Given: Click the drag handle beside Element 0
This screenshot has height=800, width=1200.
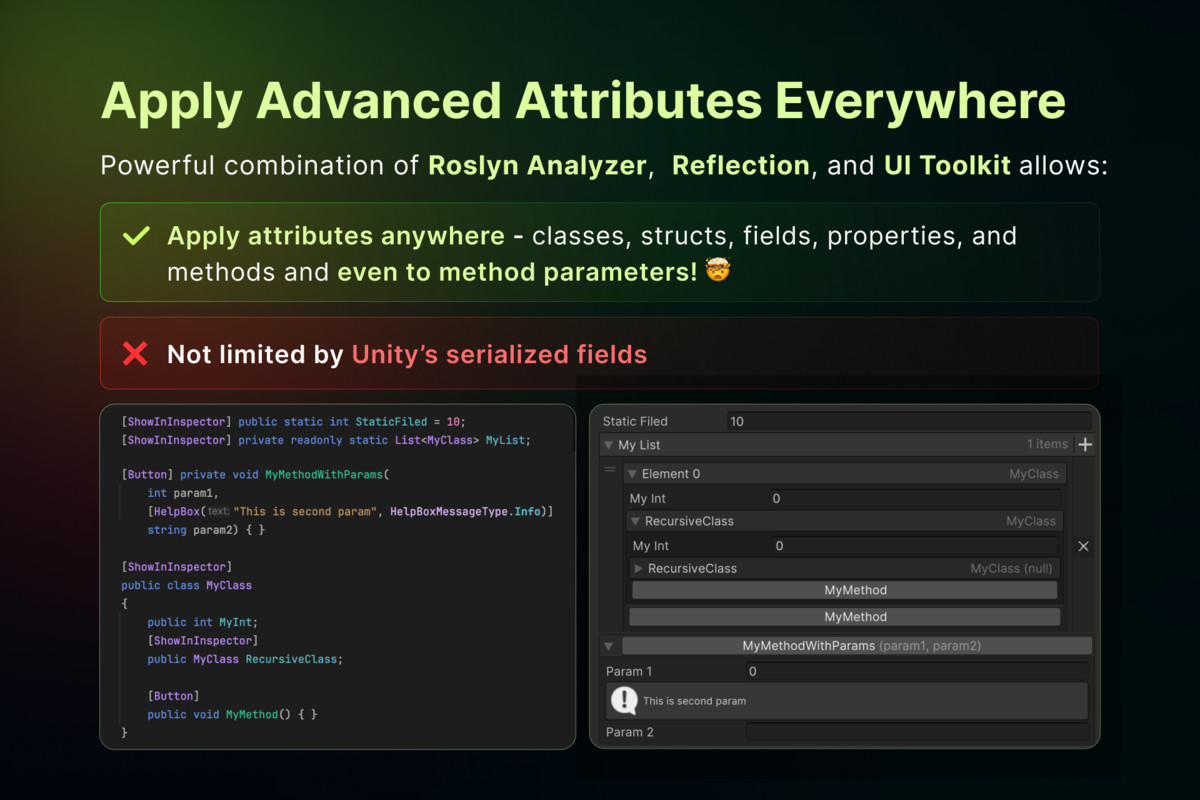Looking at the screenshot, I should click(x=610, y=470).
